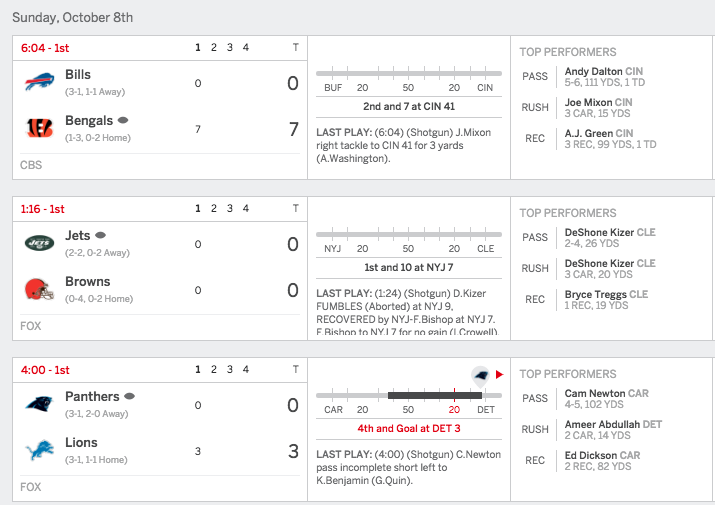715x505 pixels.
Task: Click the Buffalo Bills team logo
Action: (39, 81)
